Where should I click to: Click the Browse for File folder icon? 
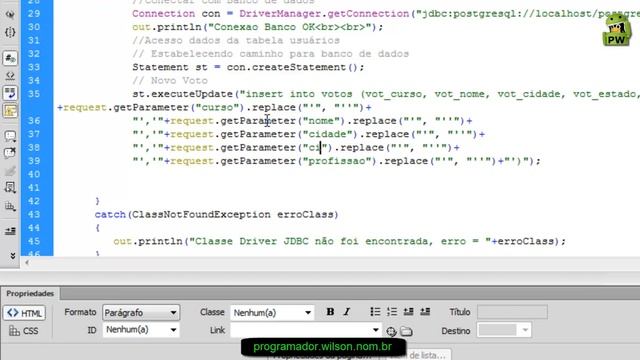click(406, 331)
